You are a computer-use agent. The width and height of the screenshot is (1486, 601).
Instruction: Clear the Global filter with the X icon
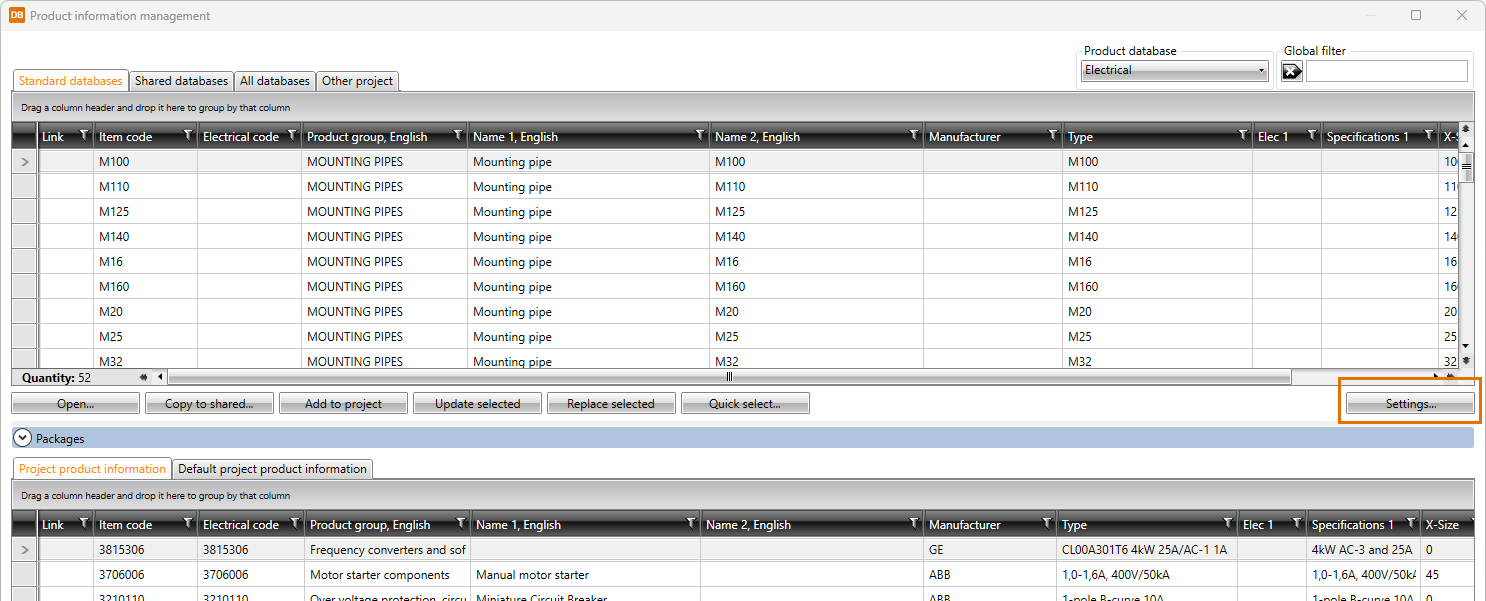[x=1292, y=71]
